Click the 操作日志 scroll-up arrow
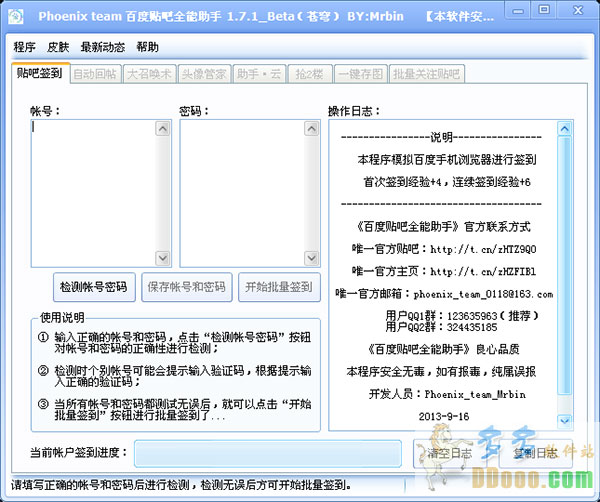 (564, 129)
